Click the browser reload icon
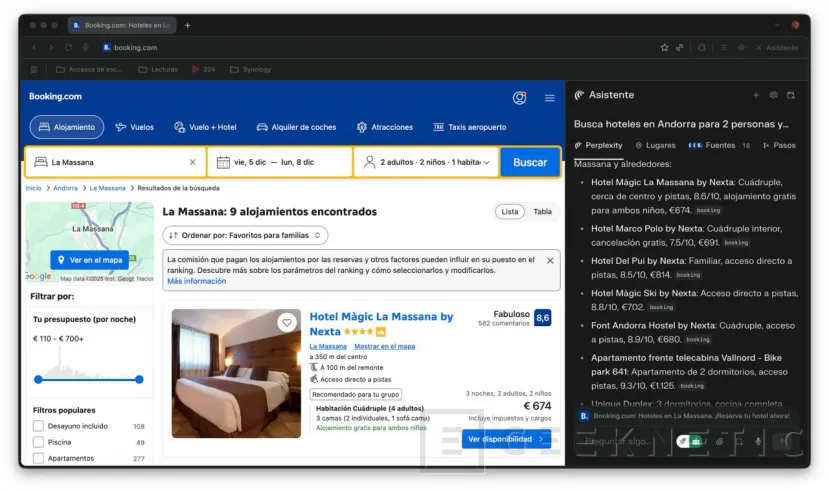 [x=69, y=48]
